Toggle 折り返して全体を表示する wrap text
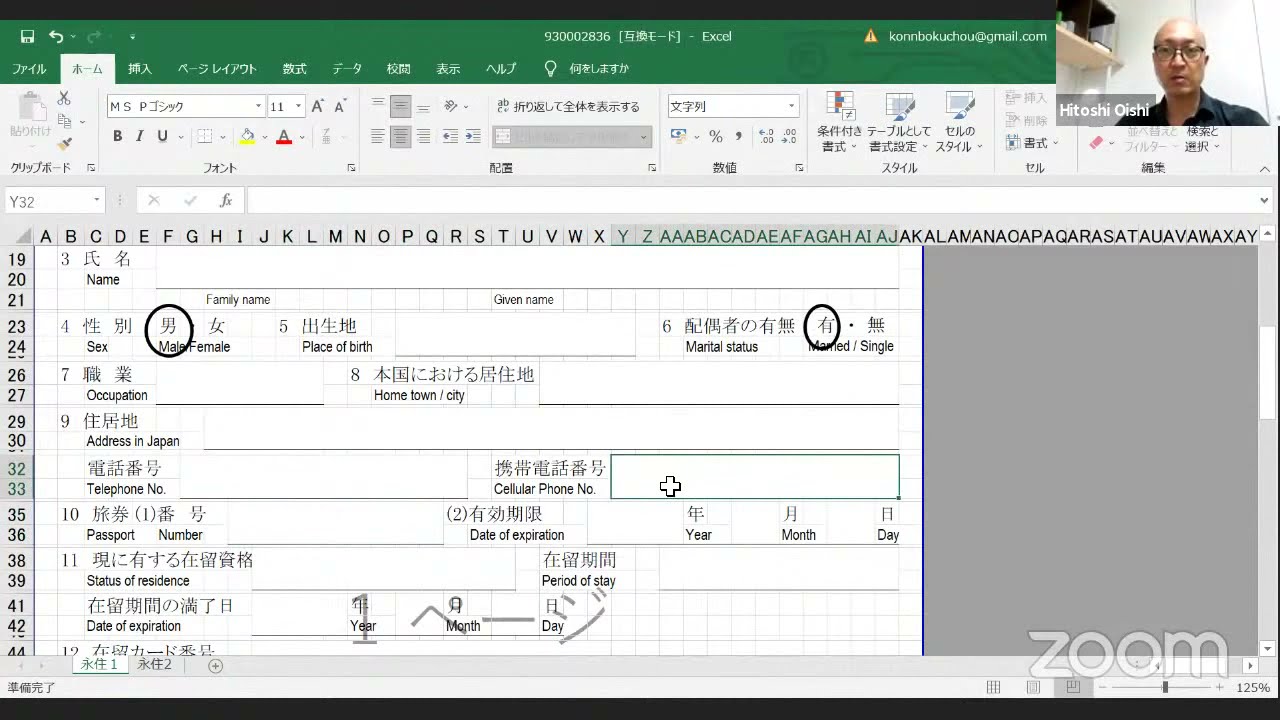1280x720 pixels. pyautogui.click(x=568, y=106)
